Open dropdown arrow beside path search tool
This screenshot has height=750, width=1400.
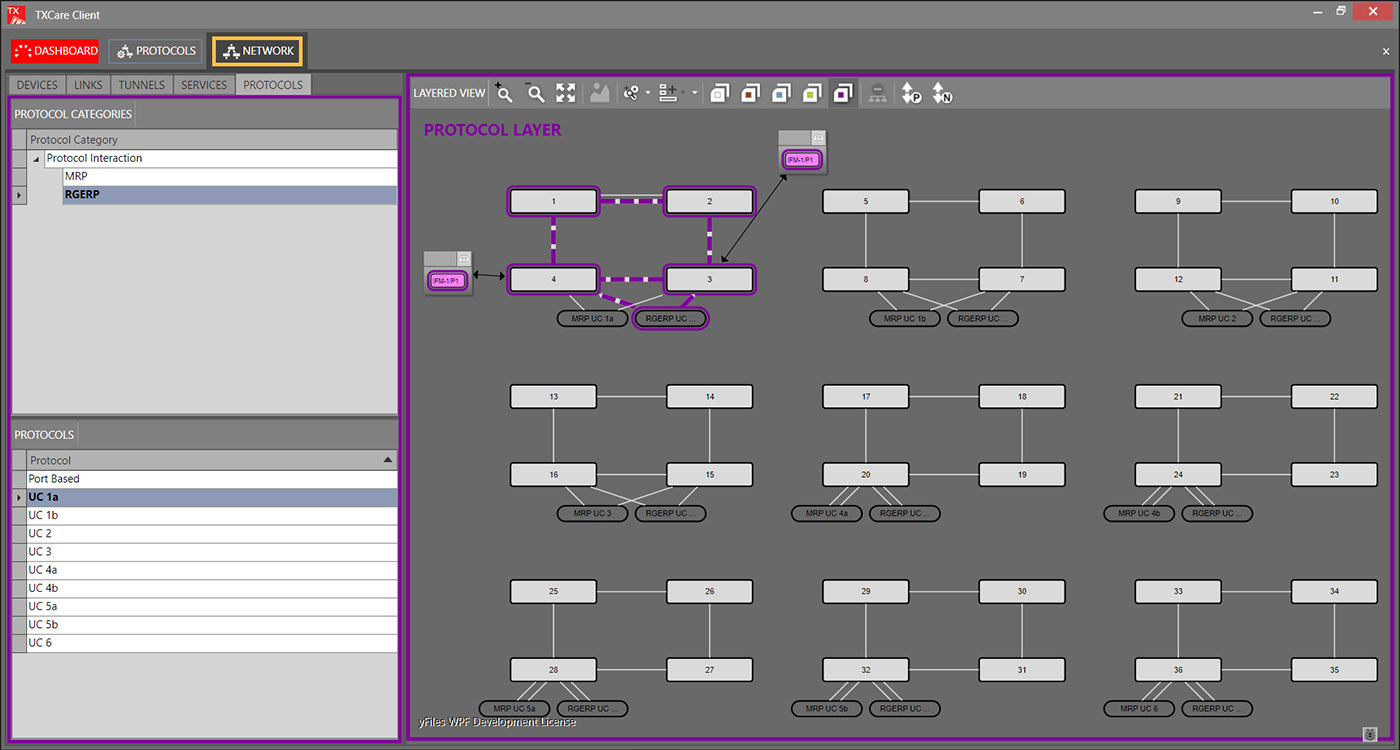[x=648, y=94]
